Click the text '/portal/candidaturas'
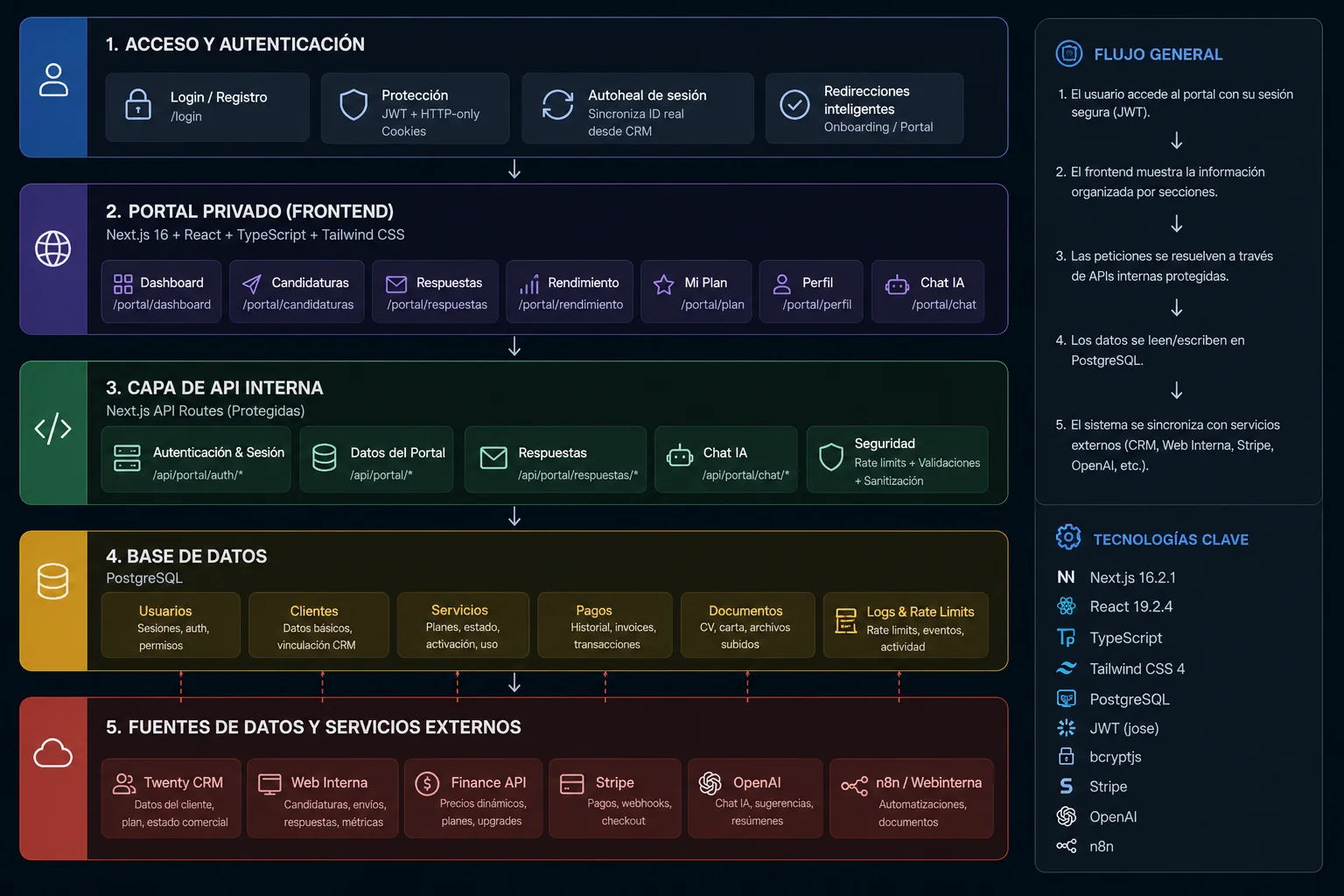The height and width of the screenshot is (896, 1344). pyautogui.click(x=298, y=304)
